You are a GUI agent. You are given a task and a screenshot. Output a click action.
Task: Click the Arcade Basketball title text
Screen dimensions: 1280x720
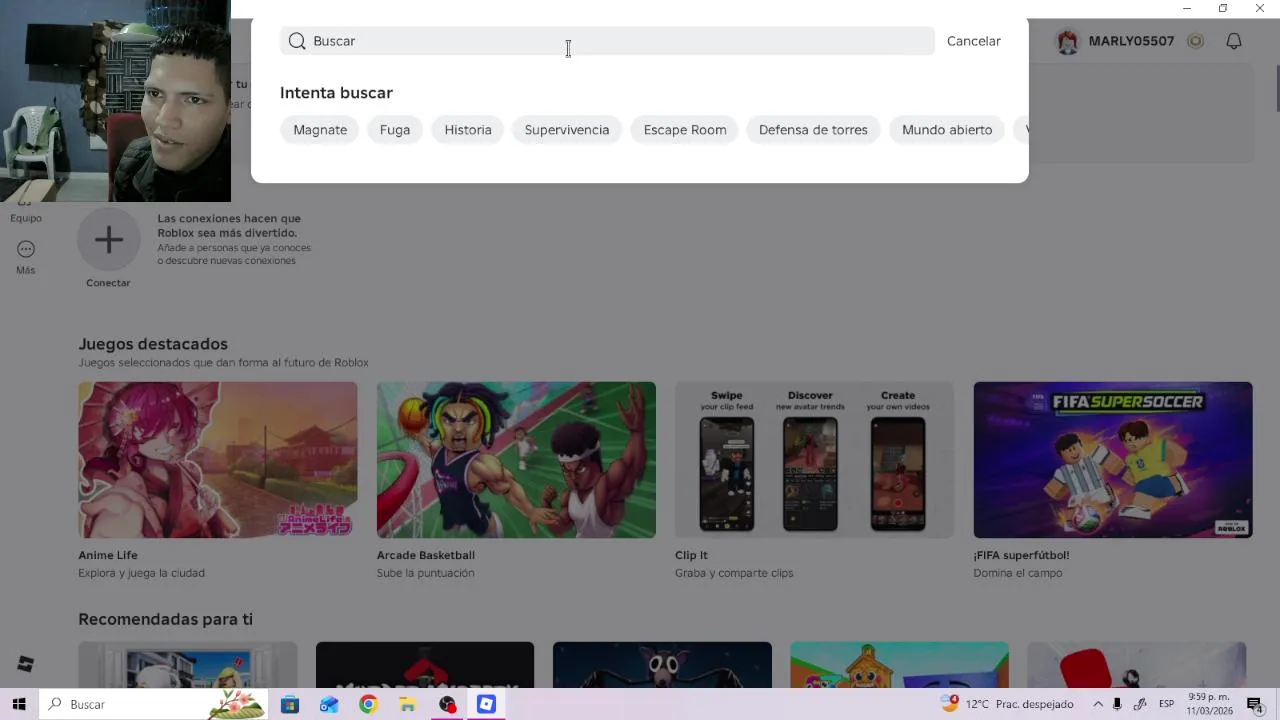pyautogui.click(x=426, y=555)
